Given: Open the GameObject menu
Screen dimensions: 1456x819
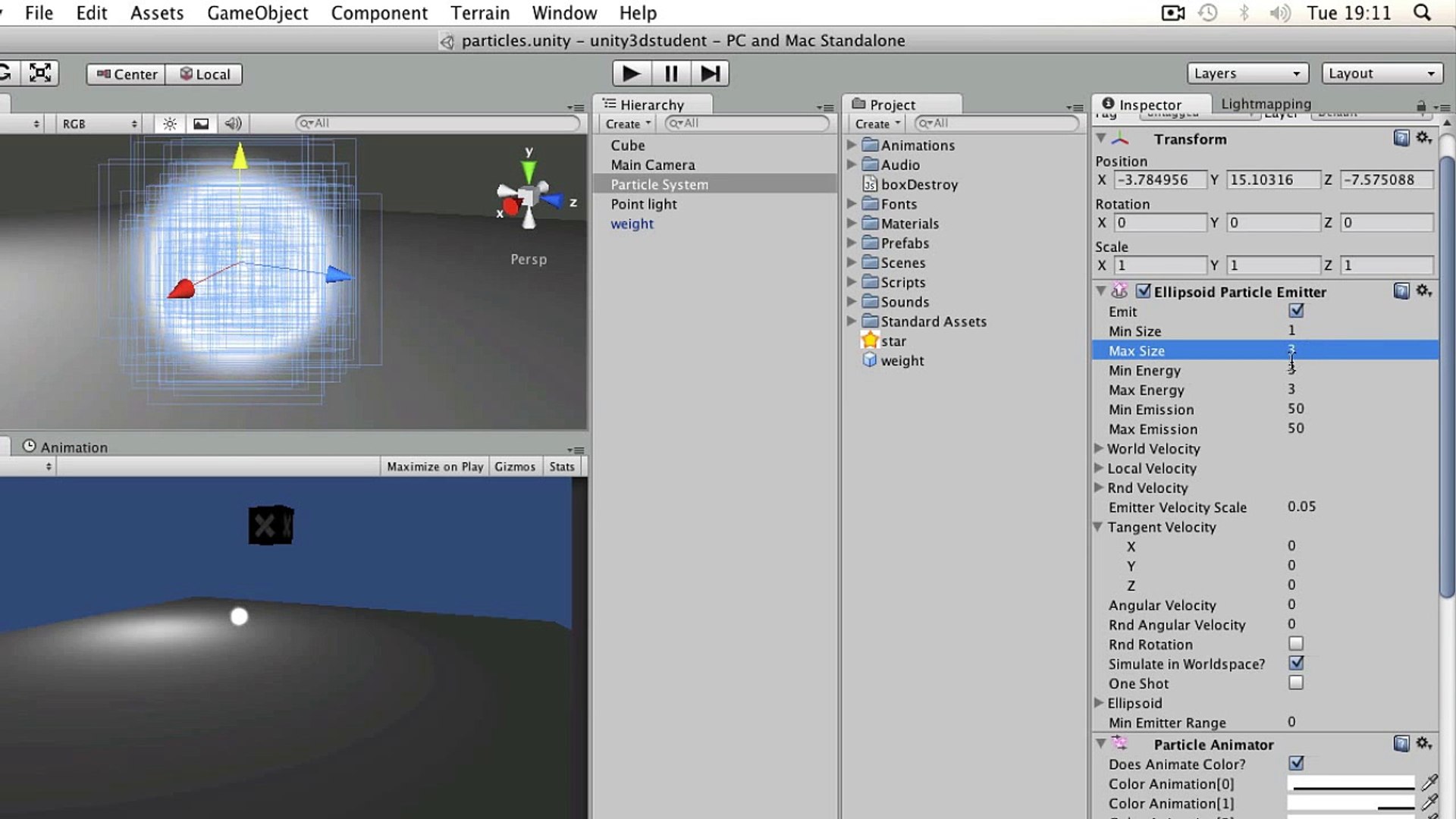Looking at the screenshot, I should pyautogui.click(x=257, y=13).
